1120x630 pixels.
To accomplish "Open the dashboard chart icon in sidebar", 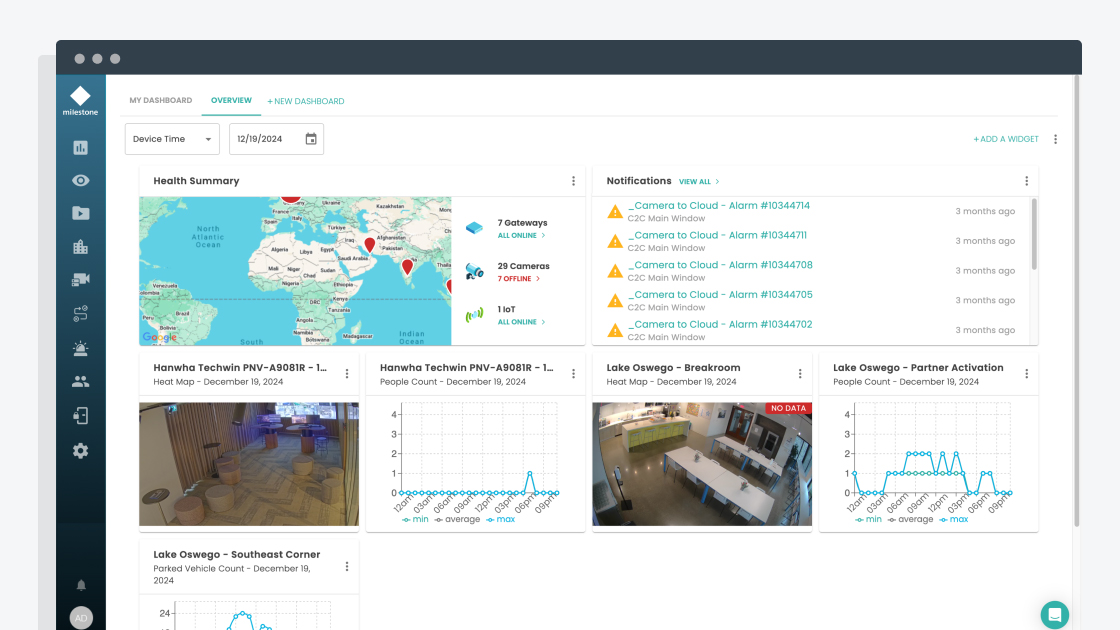I will click(81, 148).
